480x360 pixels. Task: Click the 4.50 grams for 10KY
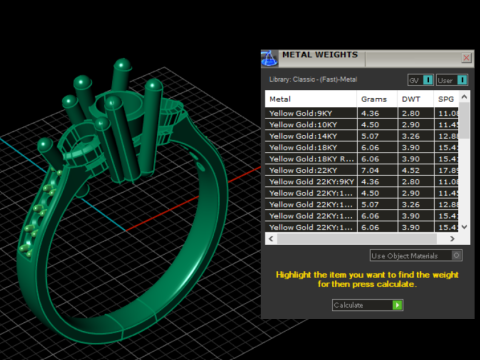370,125
